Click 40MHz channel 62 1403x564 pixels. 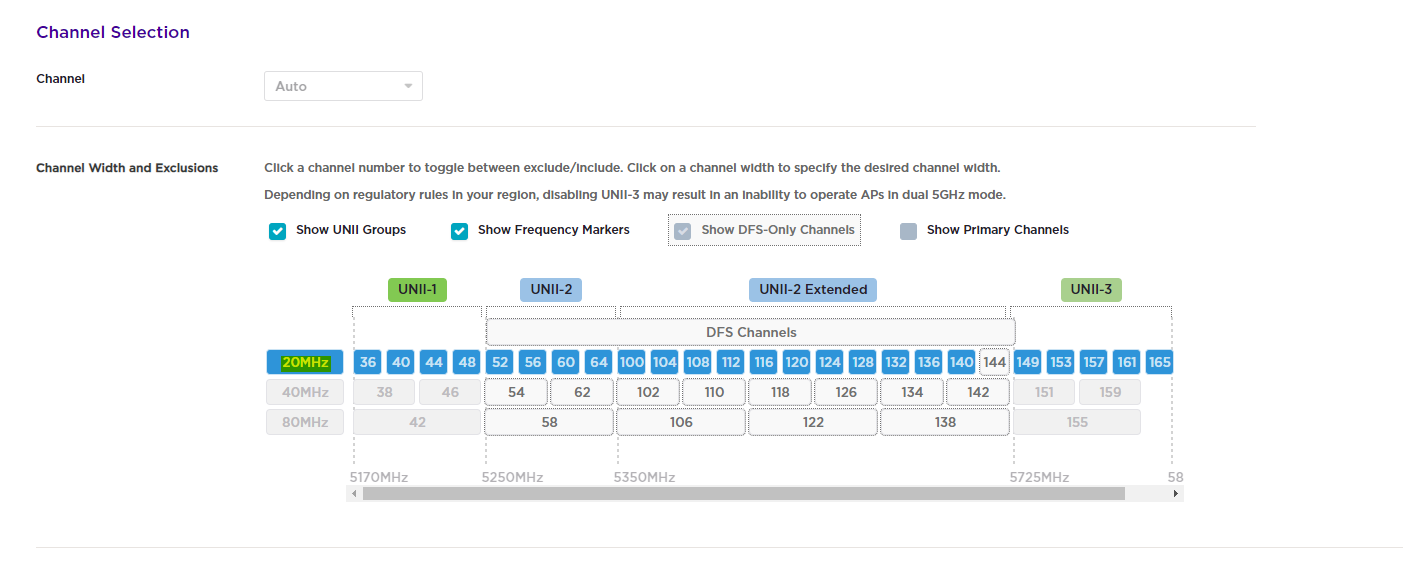click(582, 392)
